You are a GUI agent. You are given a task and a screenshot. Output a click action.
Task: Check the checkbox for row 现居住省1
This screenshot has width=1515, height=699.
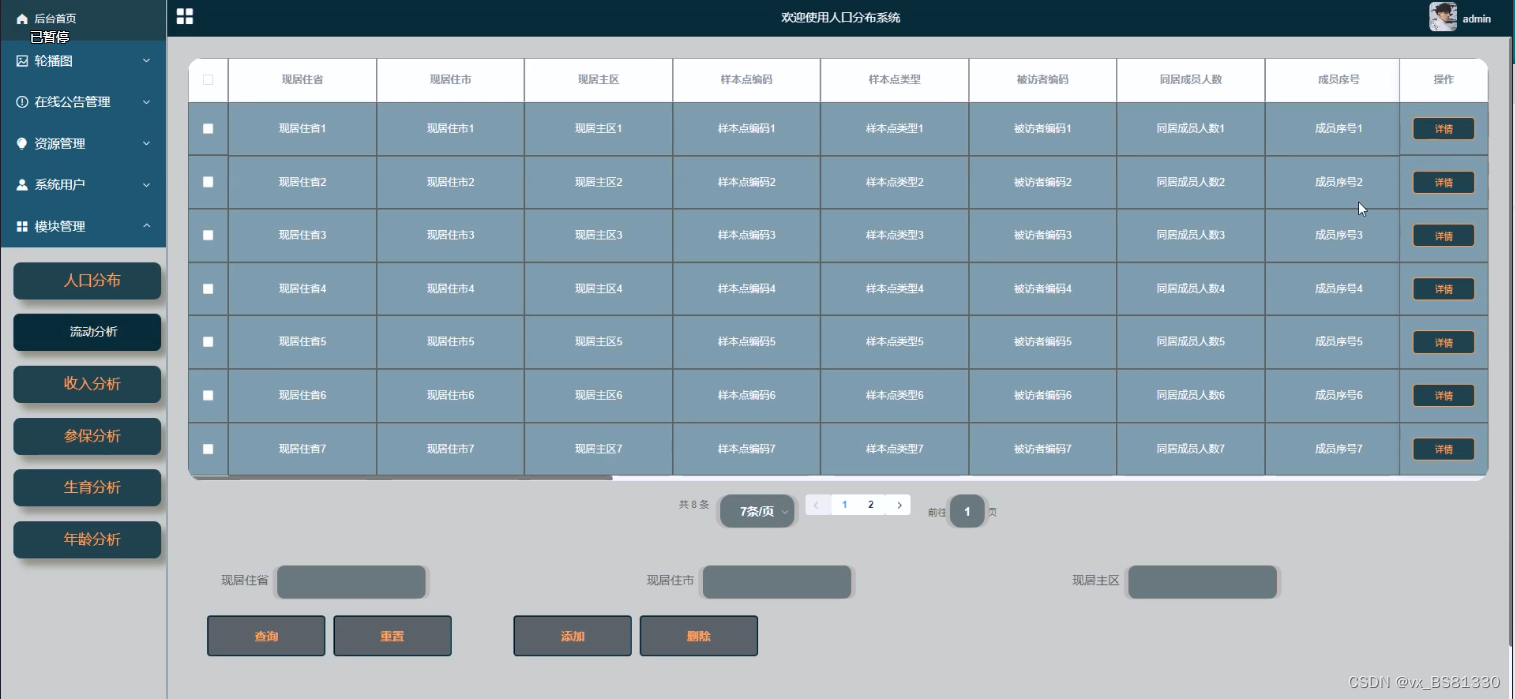tap(208, 129)
